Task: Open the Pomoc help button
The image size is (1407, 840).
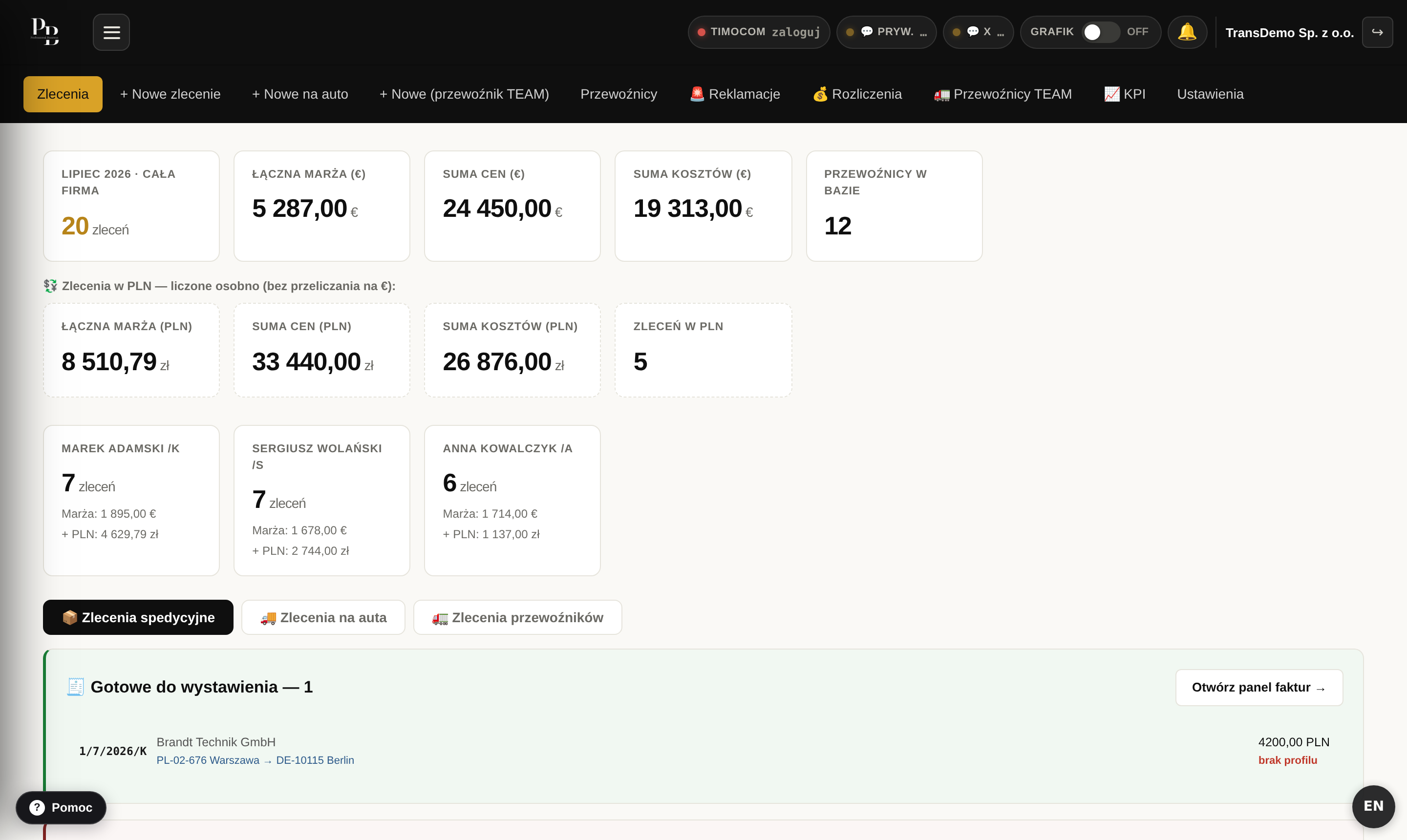Action: pyautogui.click(x=61, y=807)
